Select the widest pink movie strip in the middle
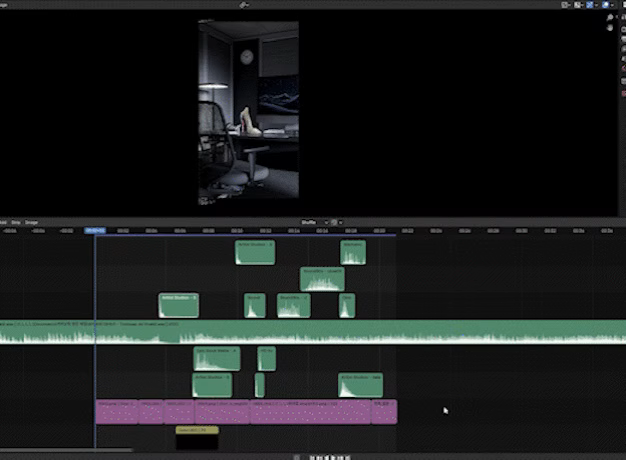 310,412
